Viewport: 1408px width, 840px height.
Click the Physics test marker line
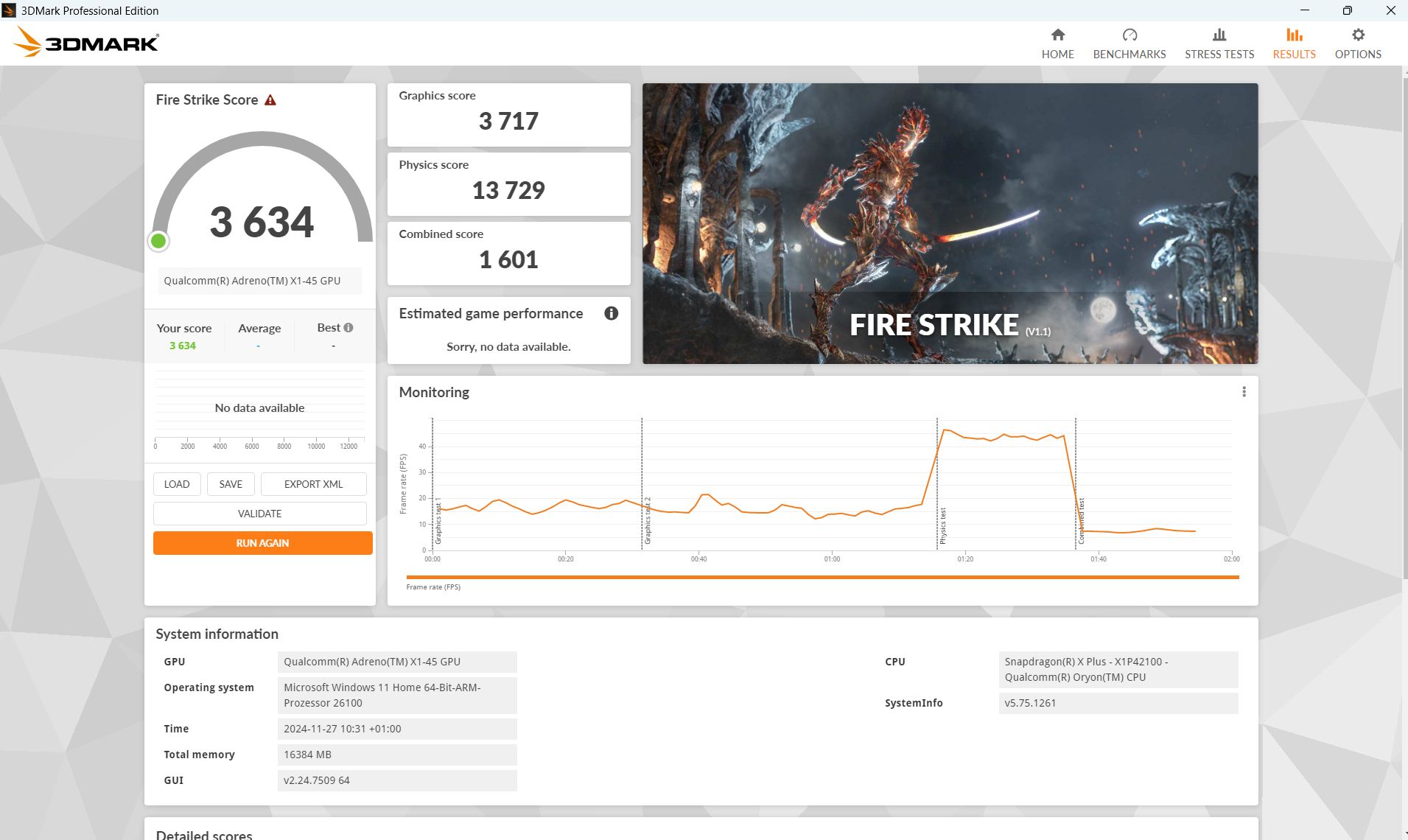pos(937,484)
